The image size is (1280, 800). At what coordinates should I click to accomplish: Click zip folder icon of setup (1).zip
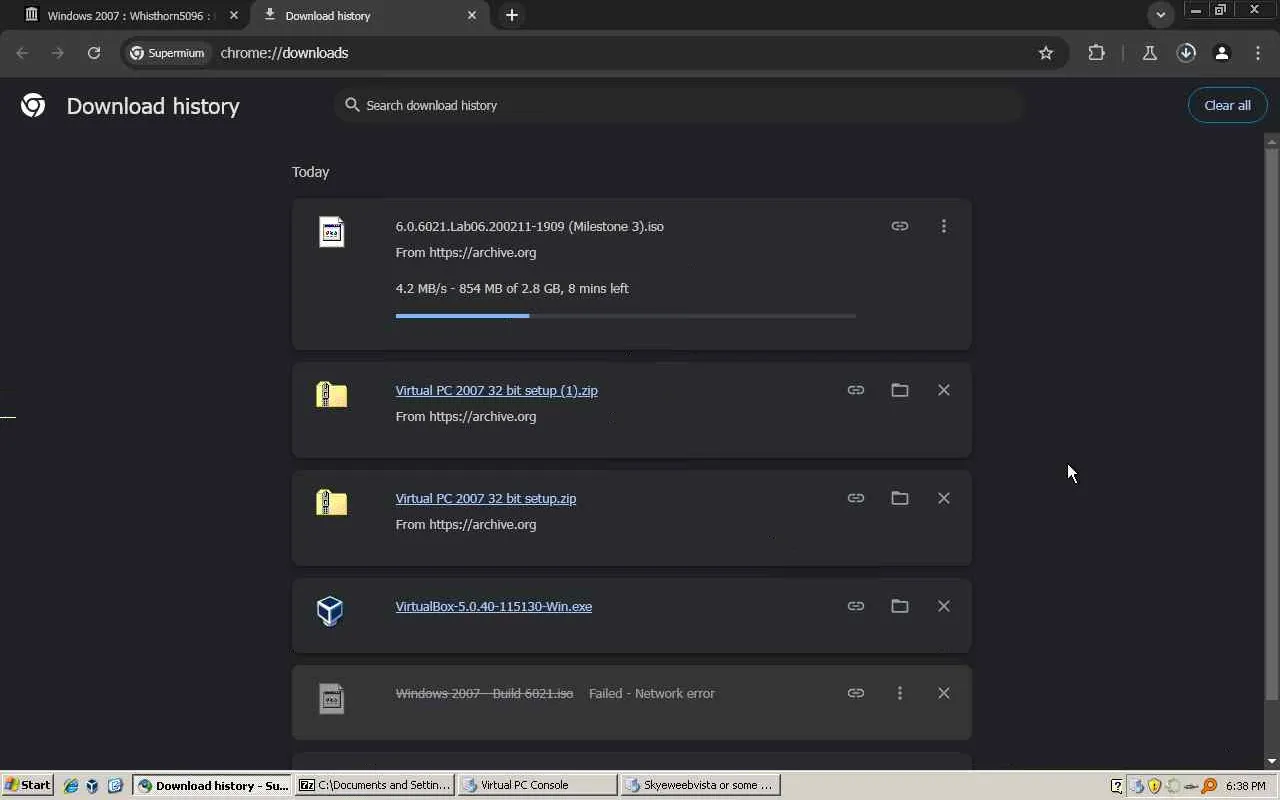331,394
